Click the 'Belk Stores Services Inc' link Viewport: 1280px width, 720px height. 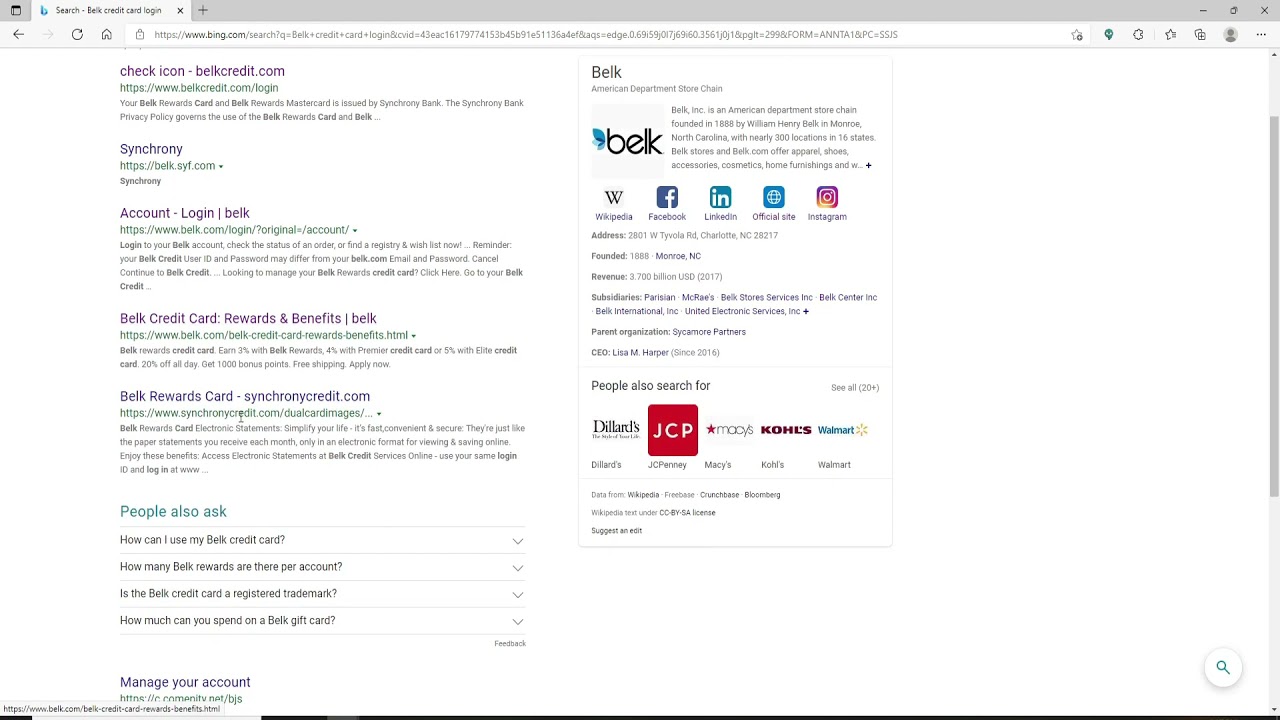pos(767,298)
